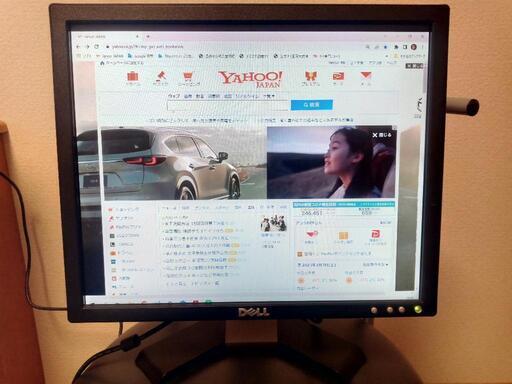Open the bookmarks bar overflow chevron

coord(387,56)
